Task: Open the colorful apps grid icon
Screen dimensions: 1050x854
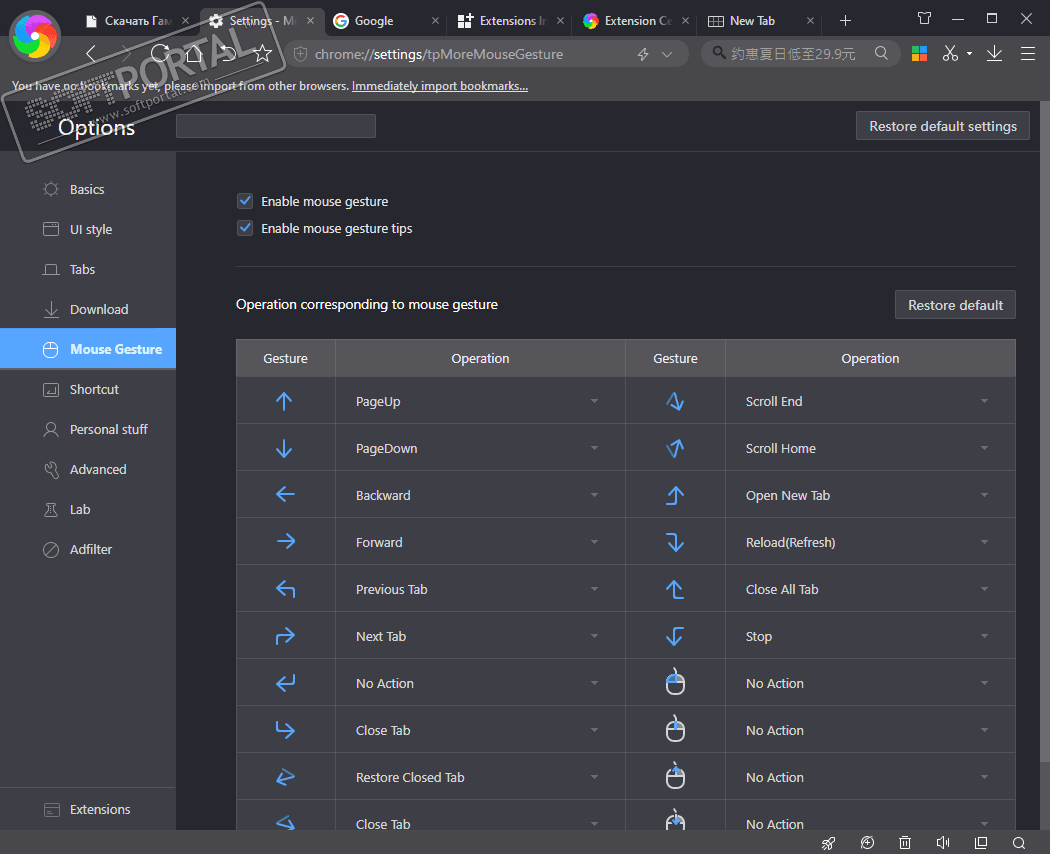Action: [x=919, y=54]
